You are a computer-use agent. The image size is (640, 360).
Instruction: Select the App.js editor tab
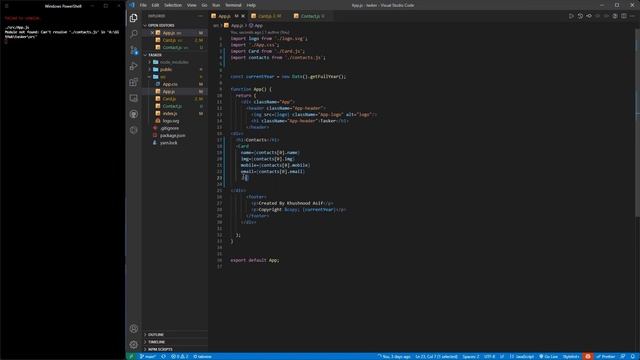click(x=228, y=16)
